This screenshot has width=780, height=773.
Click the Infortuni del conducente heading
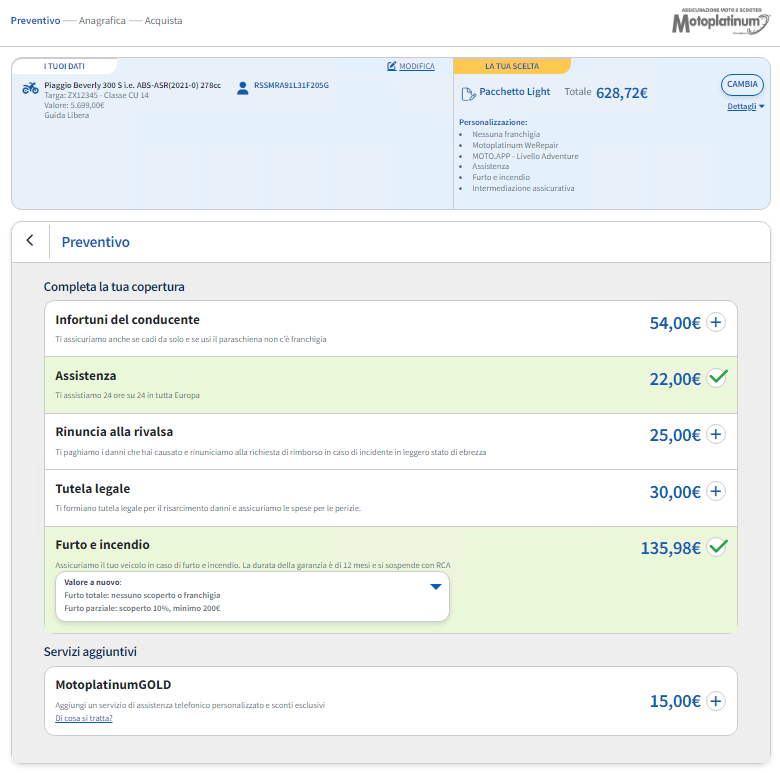(x=127, y=320)
